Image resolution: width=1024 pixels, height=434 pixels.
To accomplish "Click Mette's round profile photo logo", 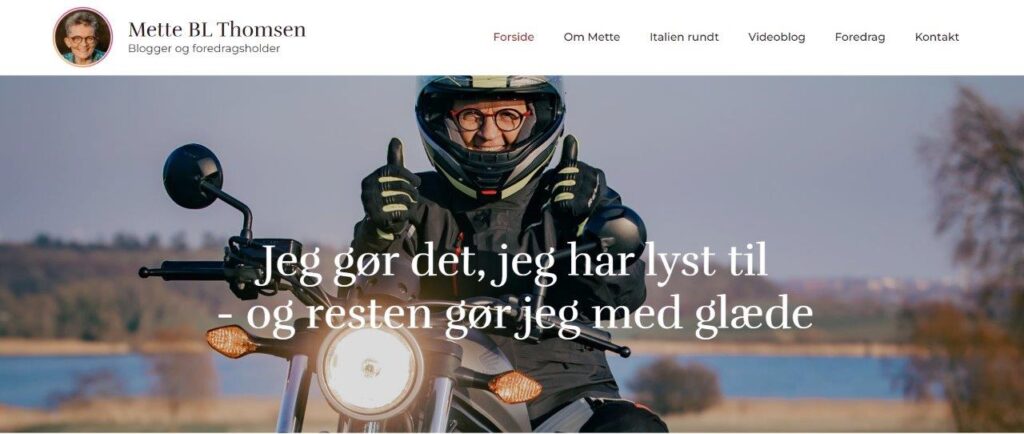I will coord(83,37).
